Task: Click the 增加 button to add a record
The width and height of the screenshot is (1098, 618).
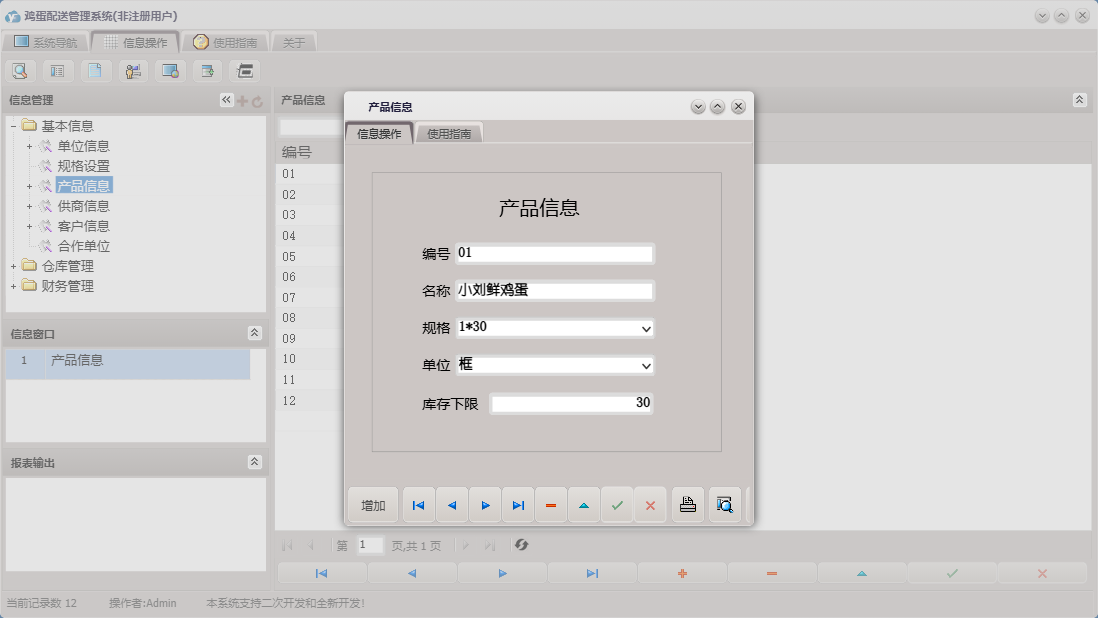Action: [372, 505]
